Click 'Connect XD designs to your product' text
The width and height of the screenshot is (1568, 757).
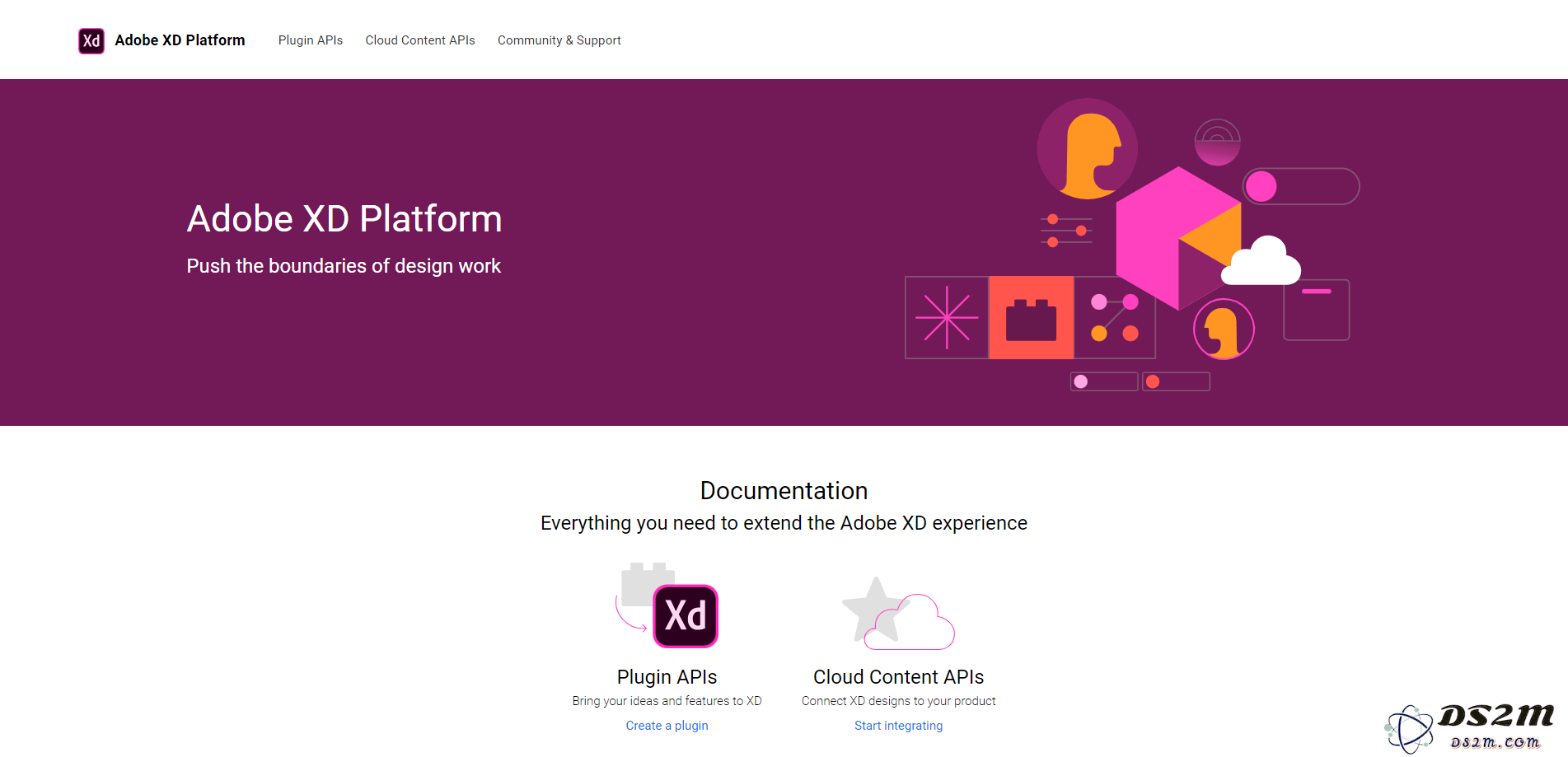tap(898, 701)
